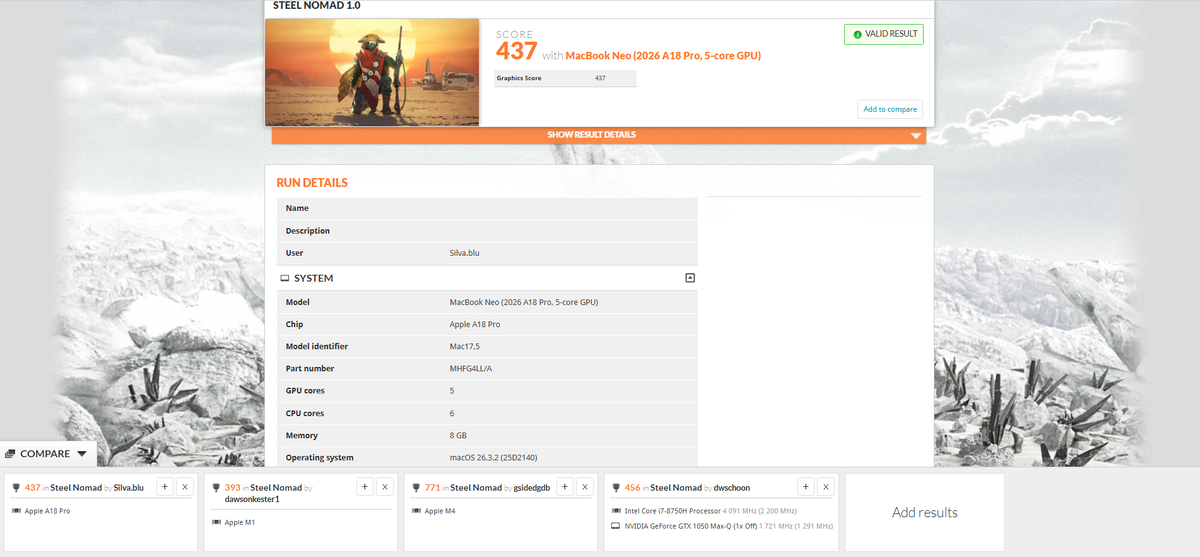This screenshot has width=1200, height=557.
Task: Click GPU icon beside NVIDIA GeForce GTX 1050
Action: tap(616, 525)
